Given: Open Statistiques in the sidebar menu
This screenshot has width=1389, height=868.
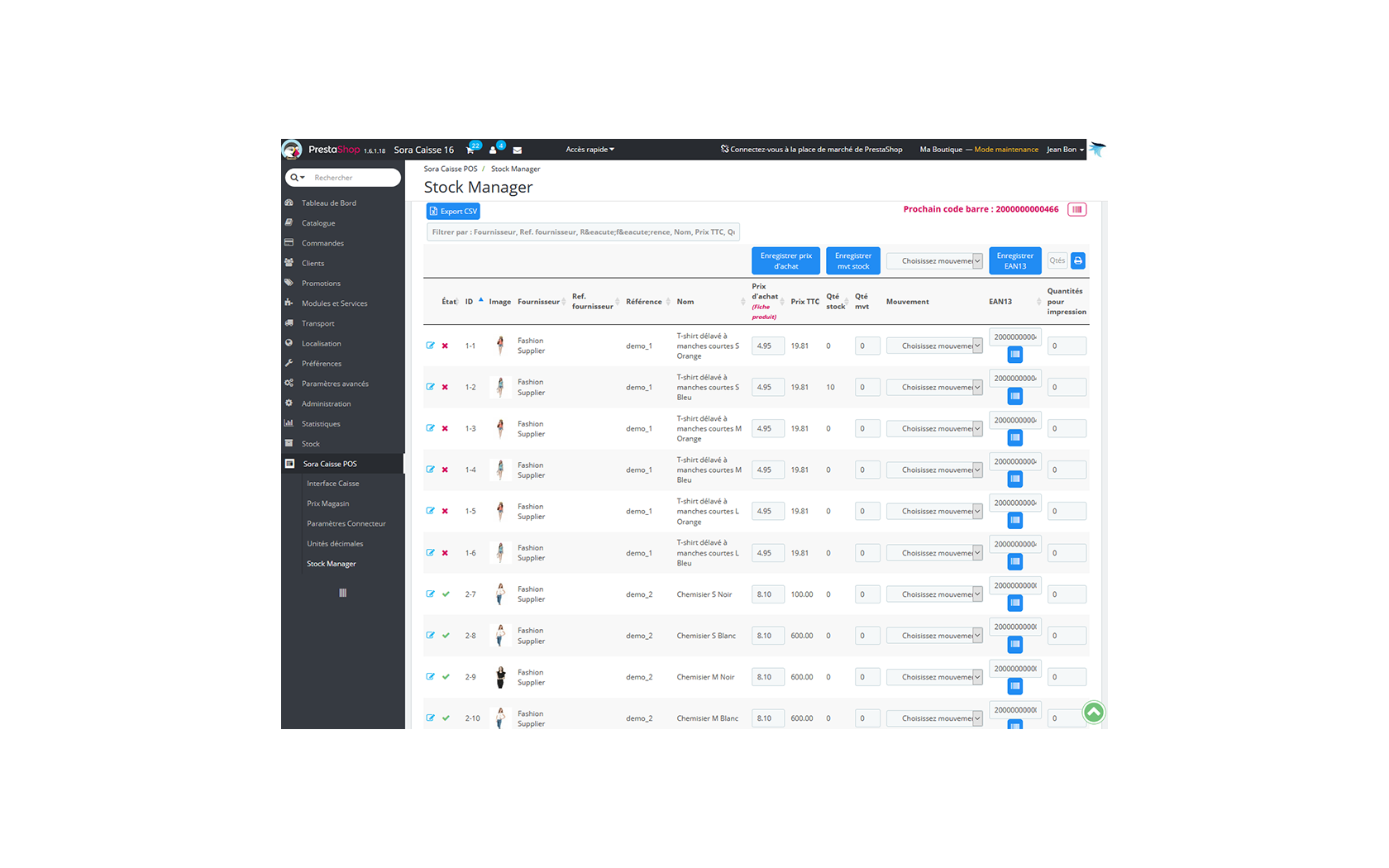Looking at the screenshot, I should [x=321, y=424].
